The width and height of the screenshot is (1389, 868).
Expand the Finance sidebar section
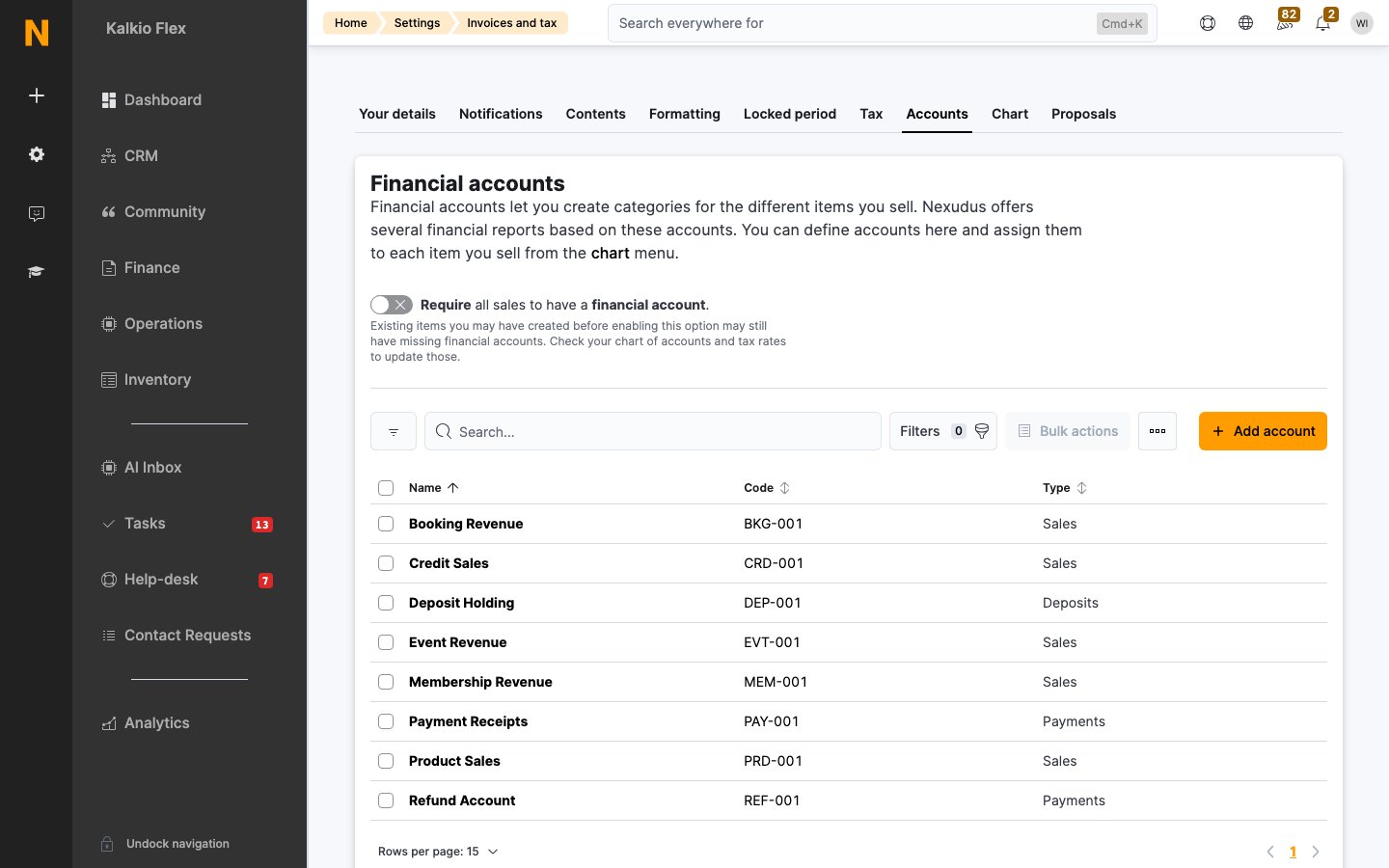pos(151,268)
